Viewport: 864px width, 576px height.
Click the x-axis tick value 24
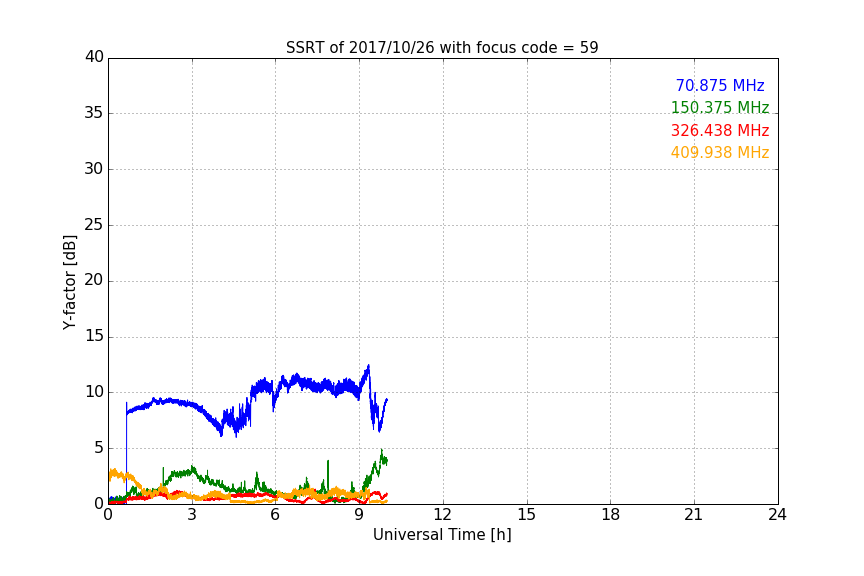(777, 515)
